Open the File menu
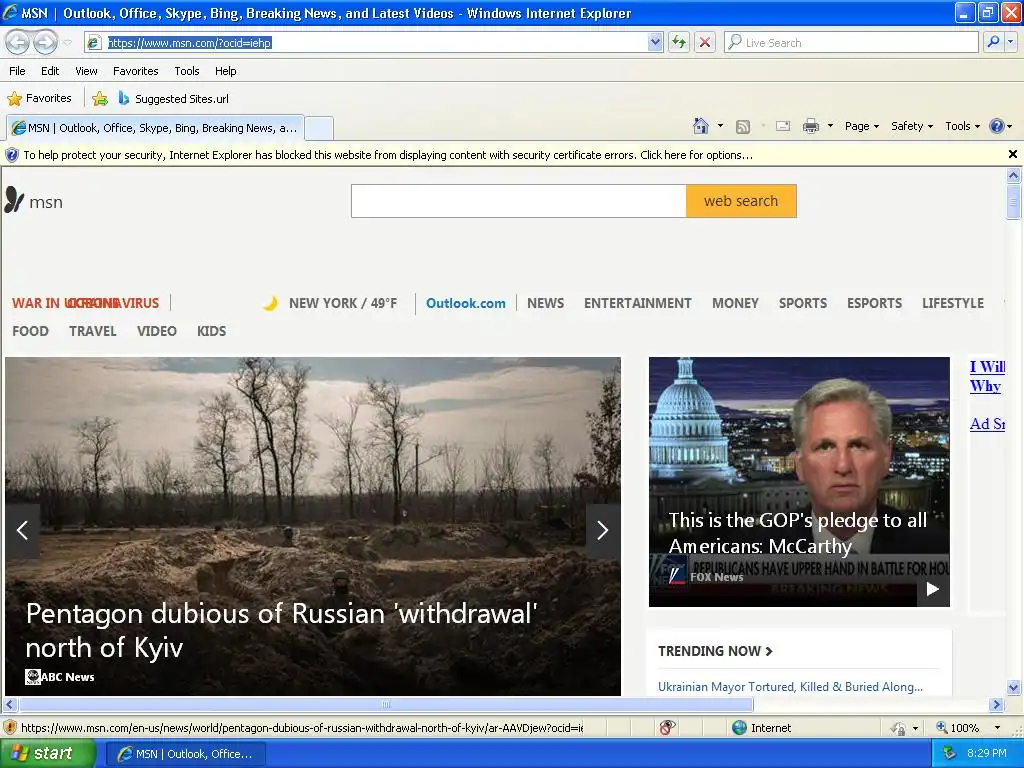Viewport: 1024px width, 768px height. [17, 71]
